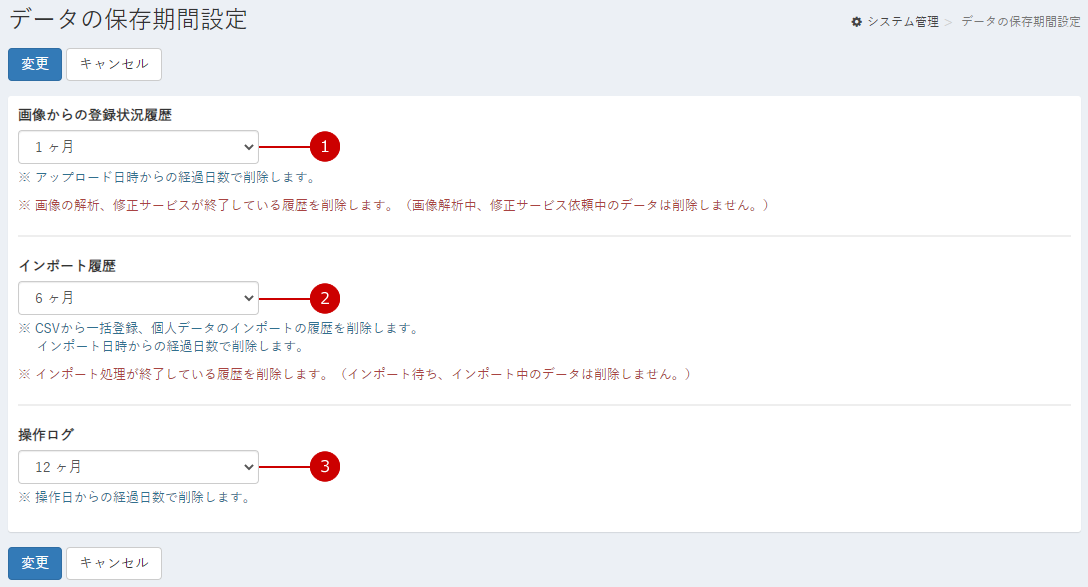1088x587 pixels.
Task: Click the top 変更 button
Action: (35, 65)
